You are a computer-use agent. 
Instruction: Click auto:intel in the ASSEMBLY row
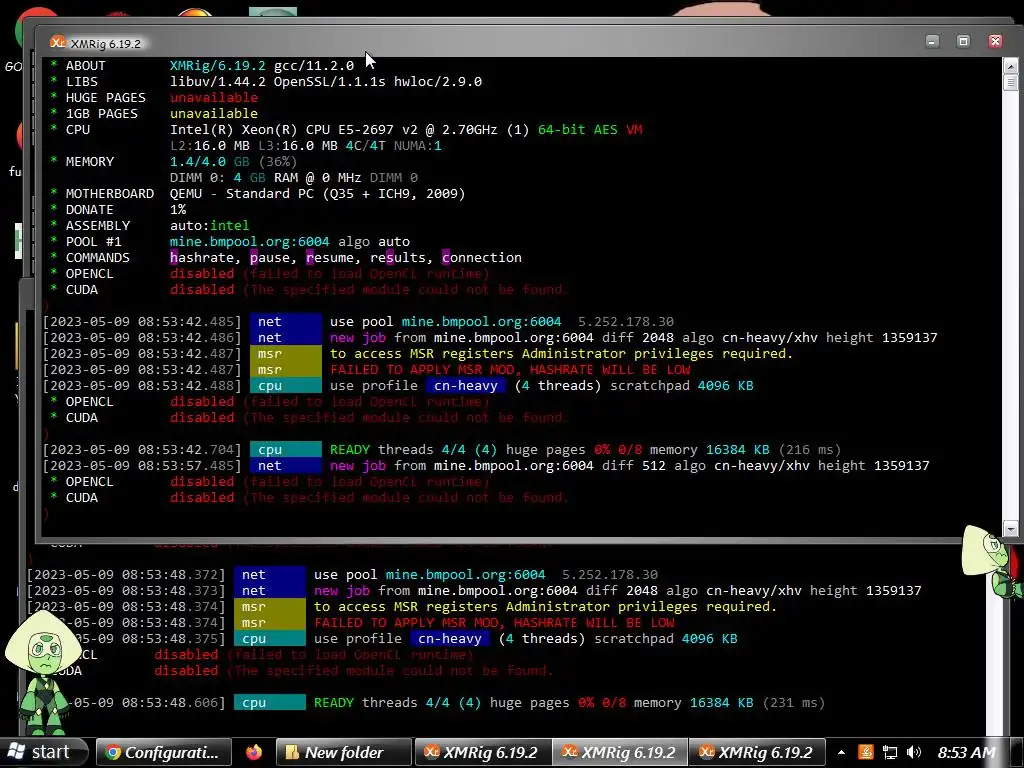coord(210,225)
